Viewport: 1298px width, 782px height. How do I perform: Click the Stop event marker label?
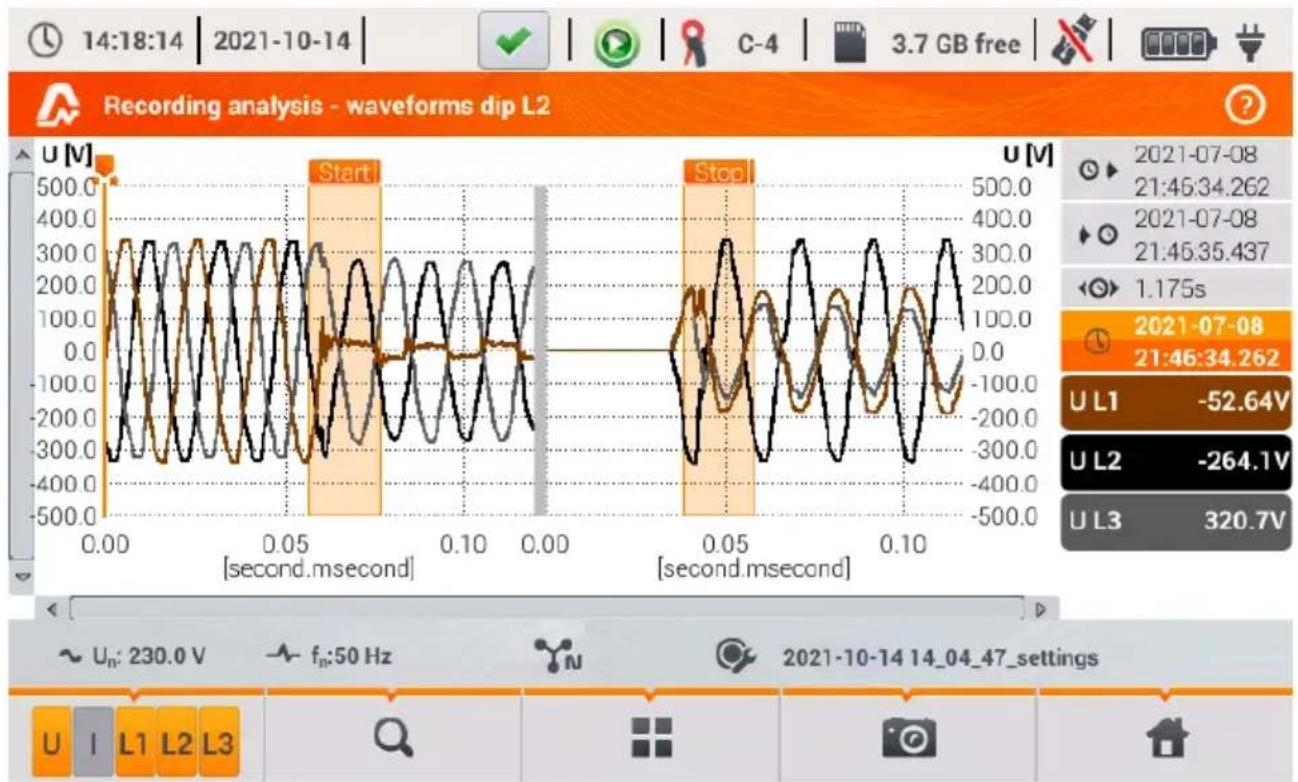click(719, 173)
